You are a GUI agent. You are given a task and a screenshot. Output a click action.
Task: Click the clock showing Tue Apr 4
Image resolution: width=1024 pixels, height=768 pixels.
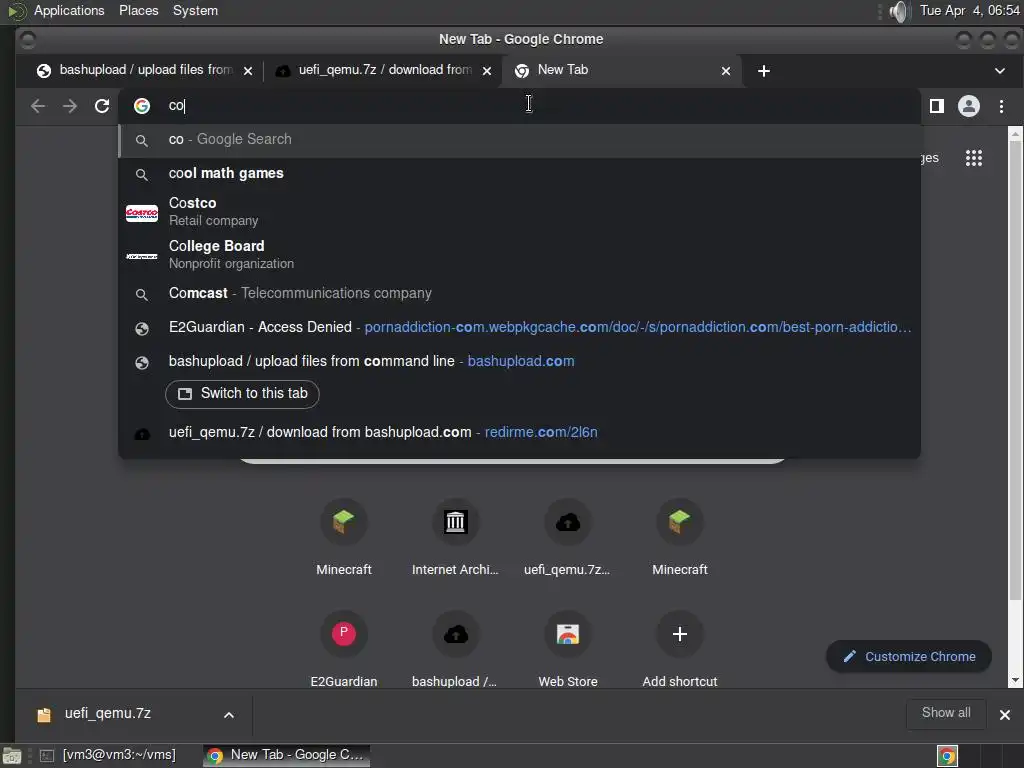pyautogui.click(x=969, y=10)
